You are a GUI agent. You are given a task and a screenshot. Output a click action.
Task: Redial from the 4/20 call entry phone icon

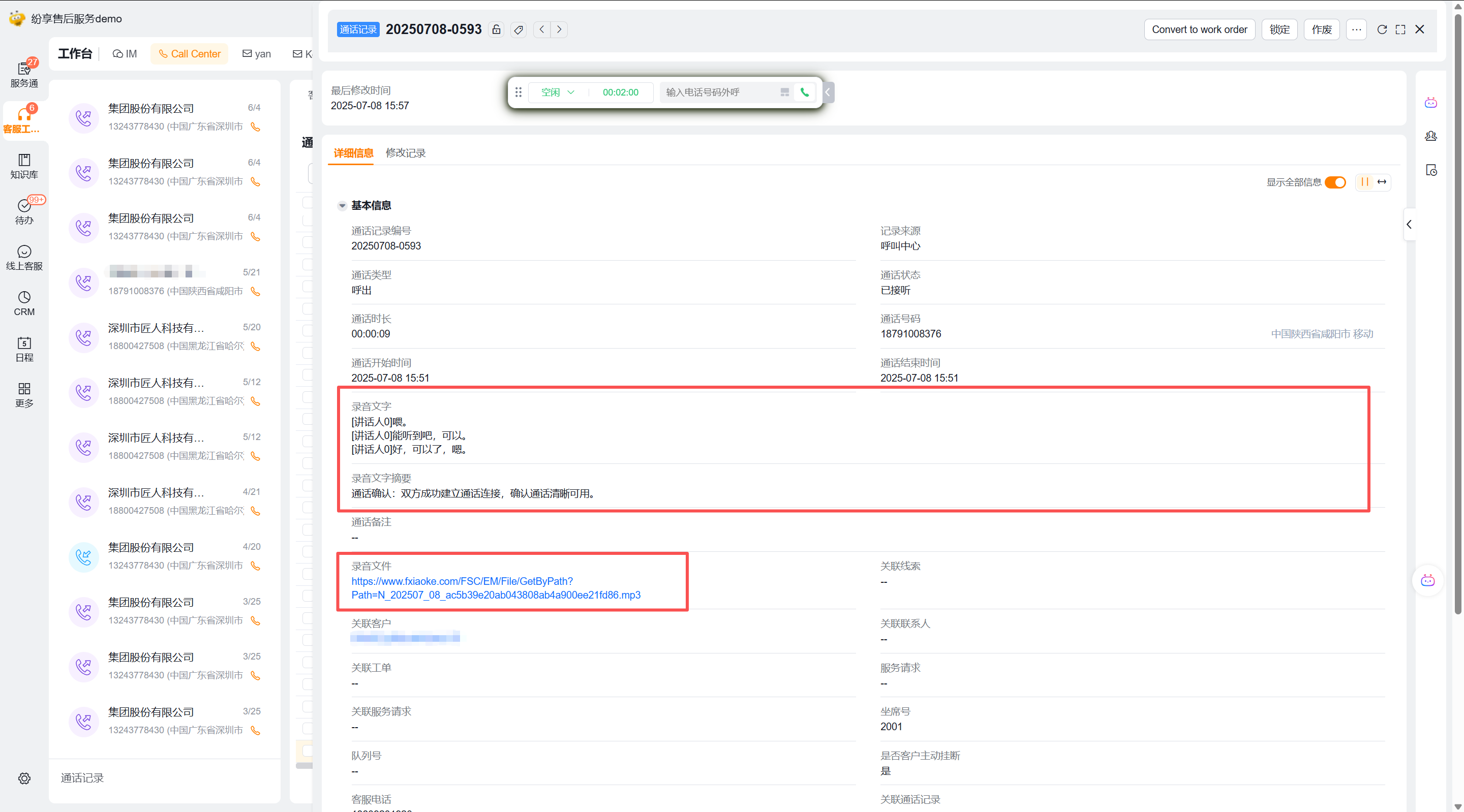coord(256,566)
